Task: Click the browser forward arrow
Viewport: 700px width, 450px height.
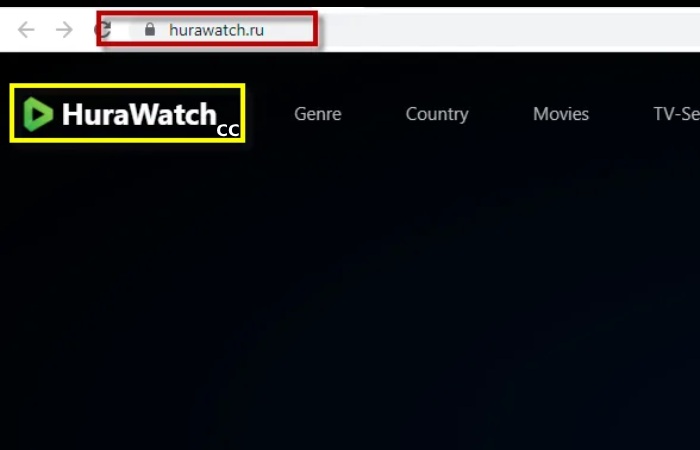Action: [x=64, y=30]
